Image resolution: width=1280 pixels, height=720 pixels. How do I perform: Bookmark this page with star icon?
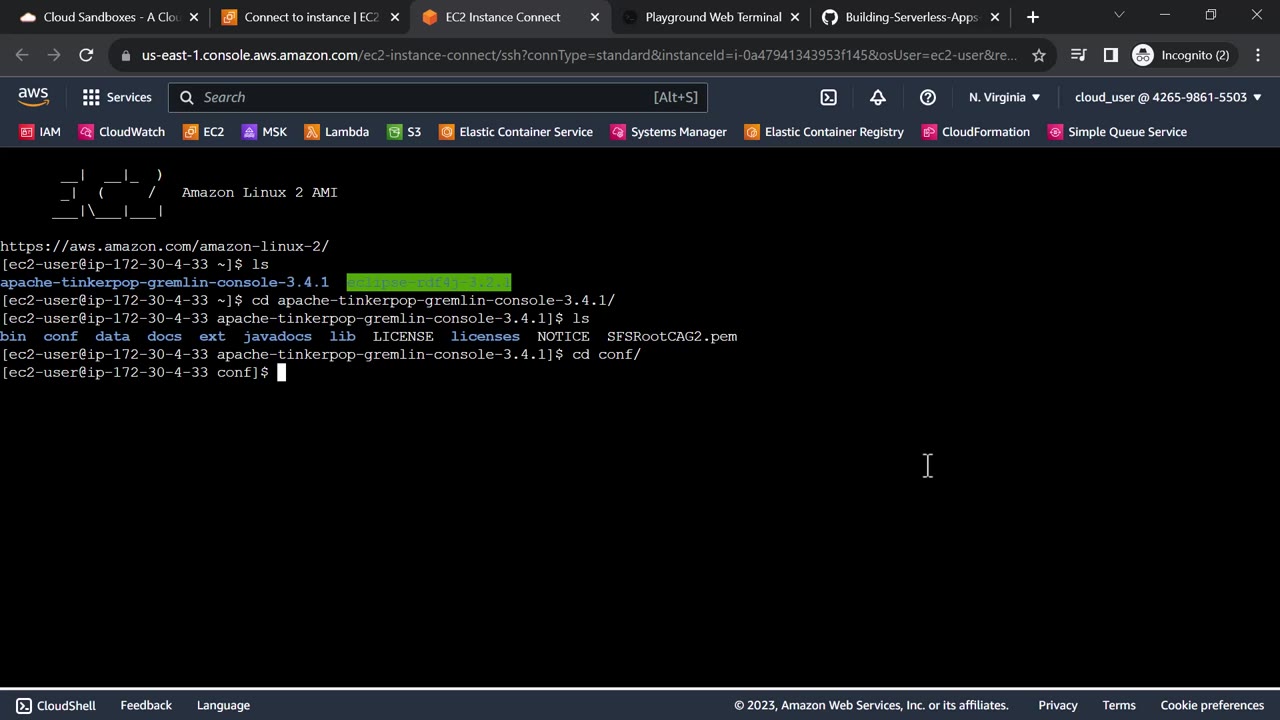tap(1039, 55)
